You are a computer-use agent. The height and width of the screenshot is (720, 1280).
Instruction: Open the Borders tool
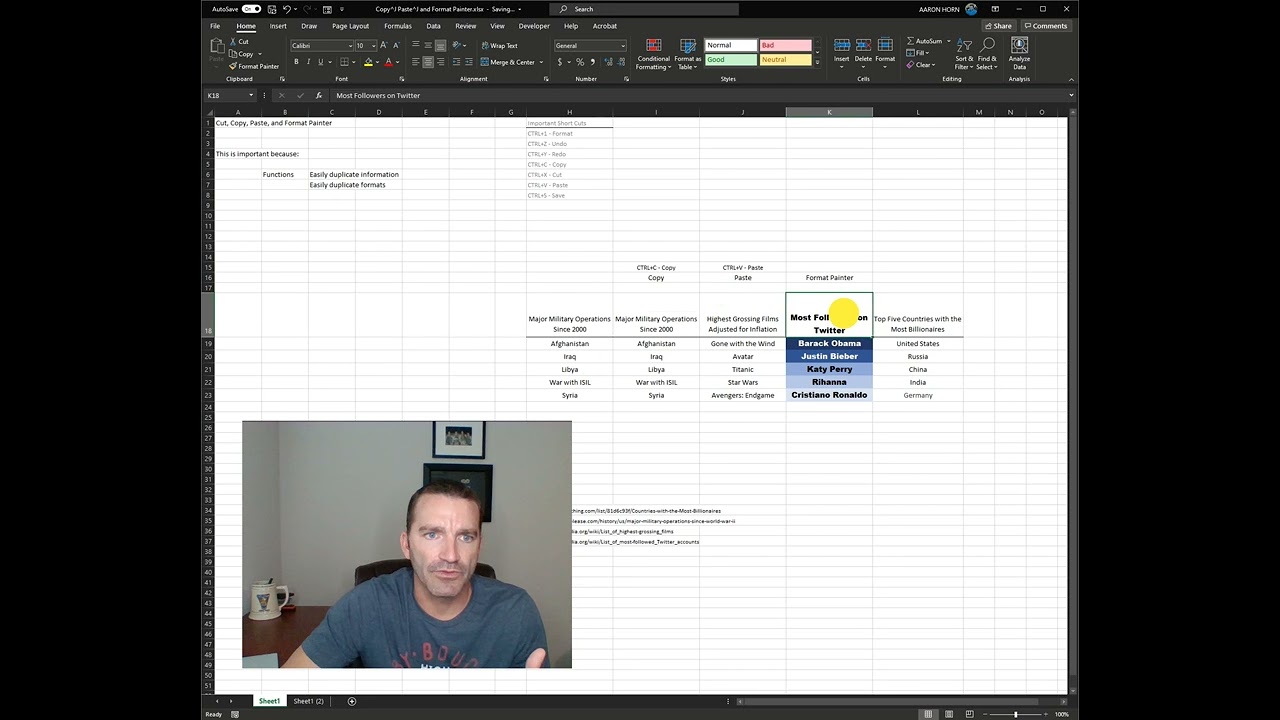344,62
